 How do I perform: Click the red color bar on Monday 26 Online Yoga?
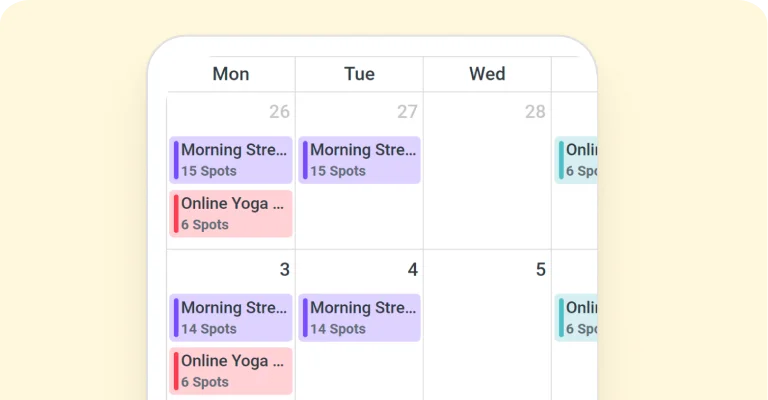pos(176,214)
